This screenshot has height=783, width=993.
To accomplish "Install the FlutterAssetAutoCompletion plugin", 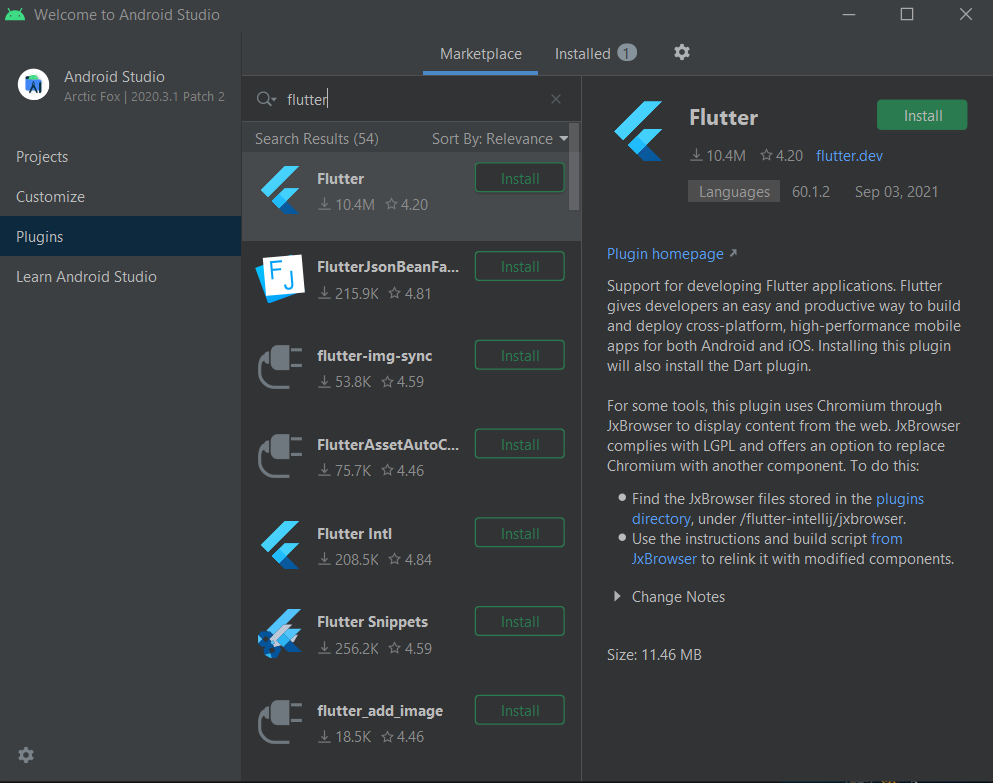I will pos(520,444).
